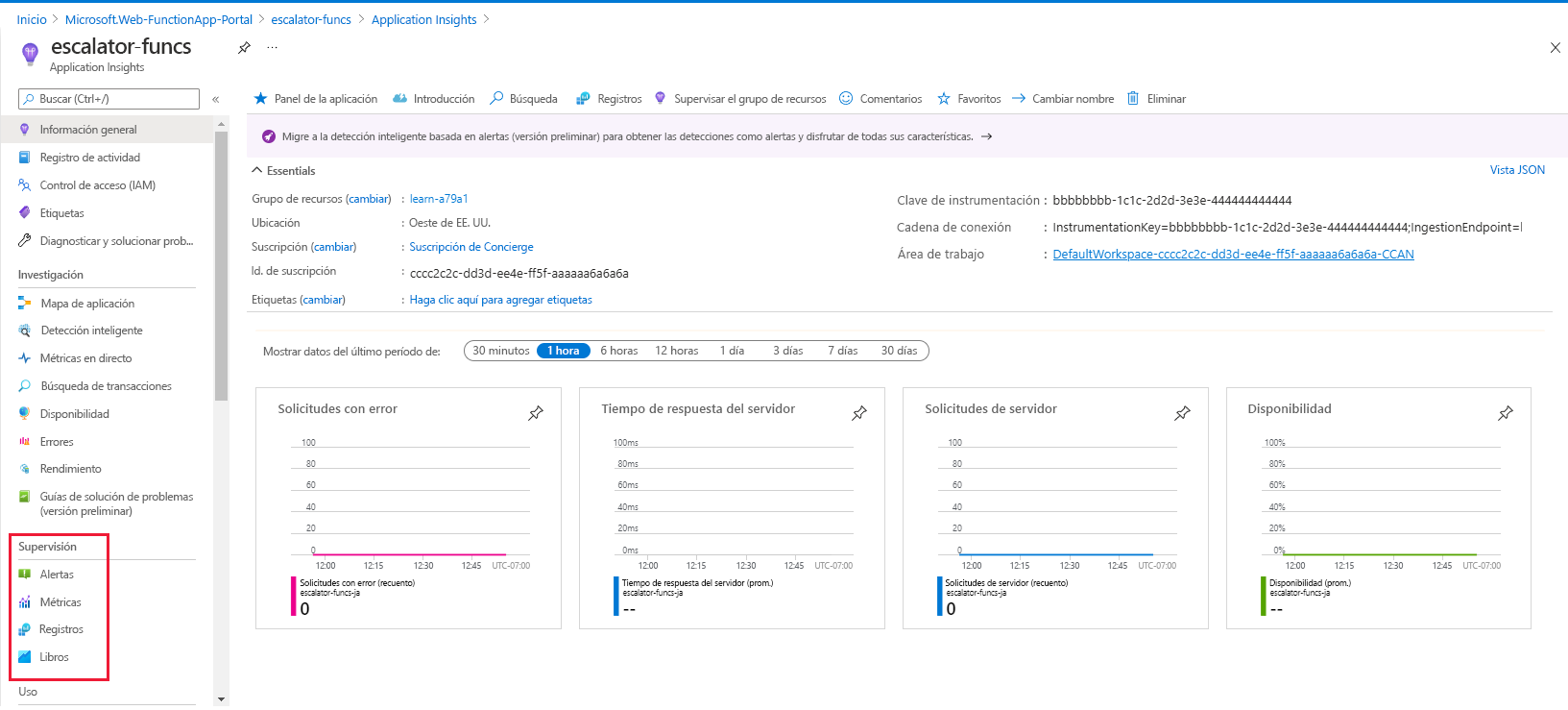Click sidebar scrollbar up arrow
The image size is (1568, 710).
(222, 123)
